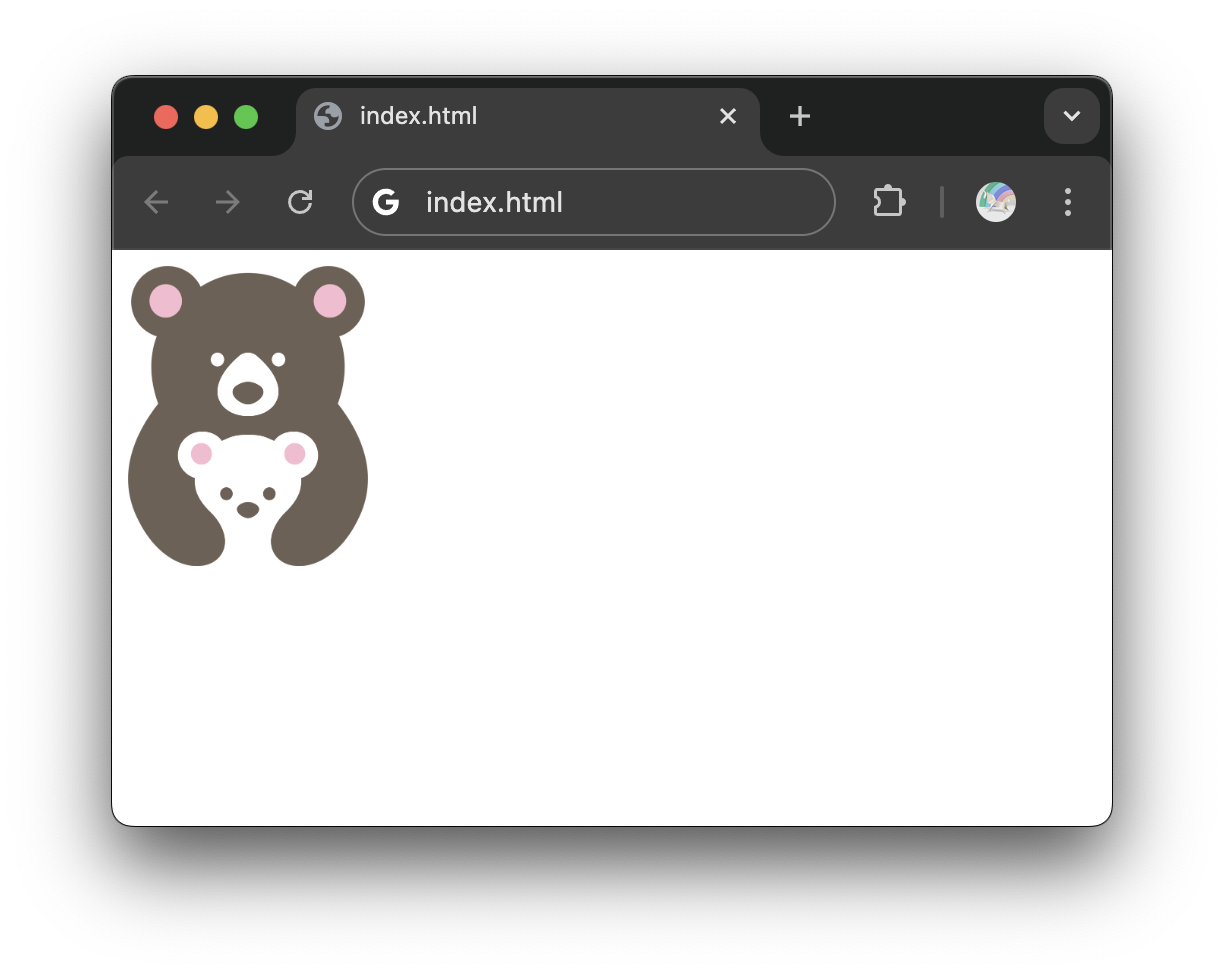Focus the address bar showing index.html
The image size is (1224, 974).
tap(594, 202)
